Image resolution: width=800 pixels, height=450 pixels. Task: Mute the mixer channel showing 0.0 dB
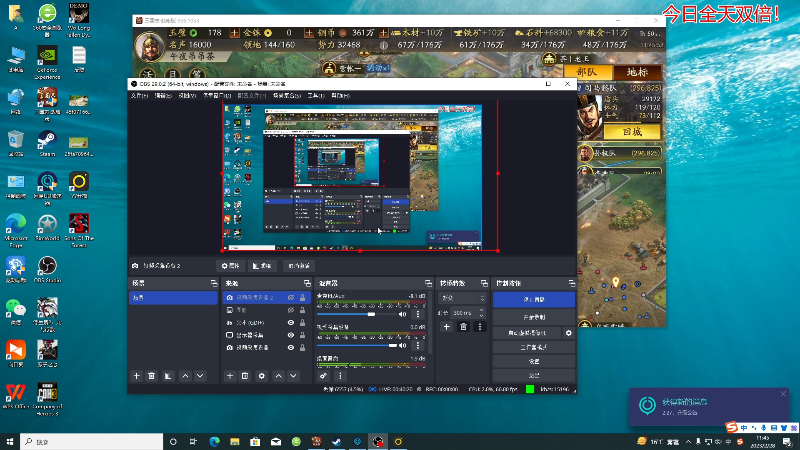tap(403, 345)
